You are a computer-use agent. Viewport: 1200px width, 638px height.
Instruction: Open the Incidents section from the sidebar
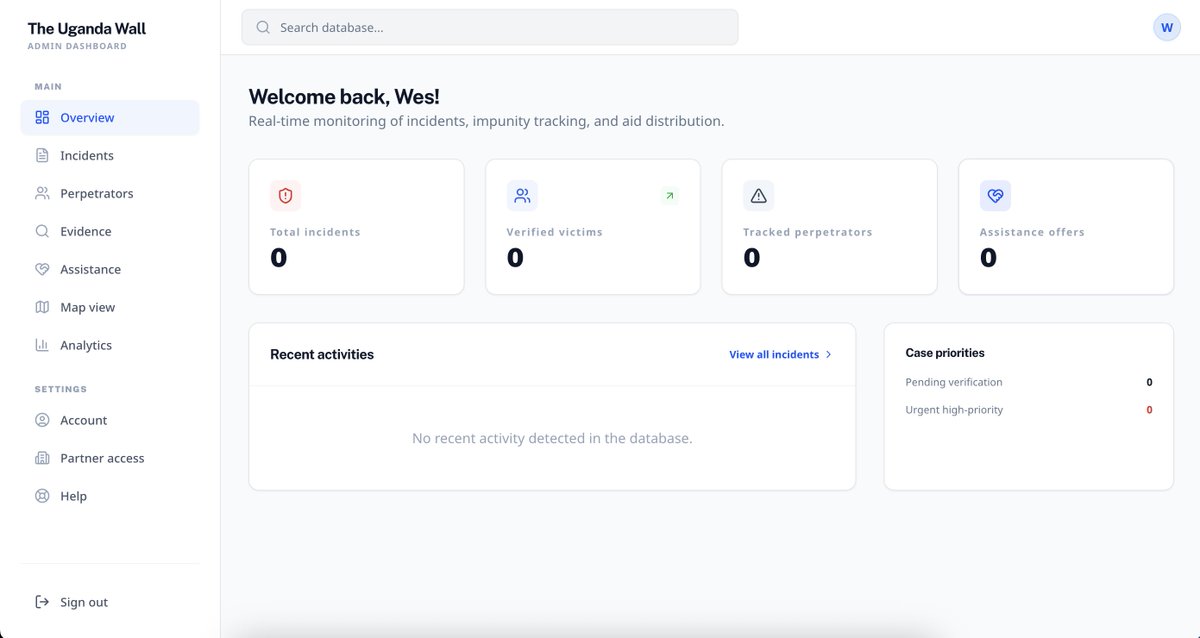(x=86, y=155)
